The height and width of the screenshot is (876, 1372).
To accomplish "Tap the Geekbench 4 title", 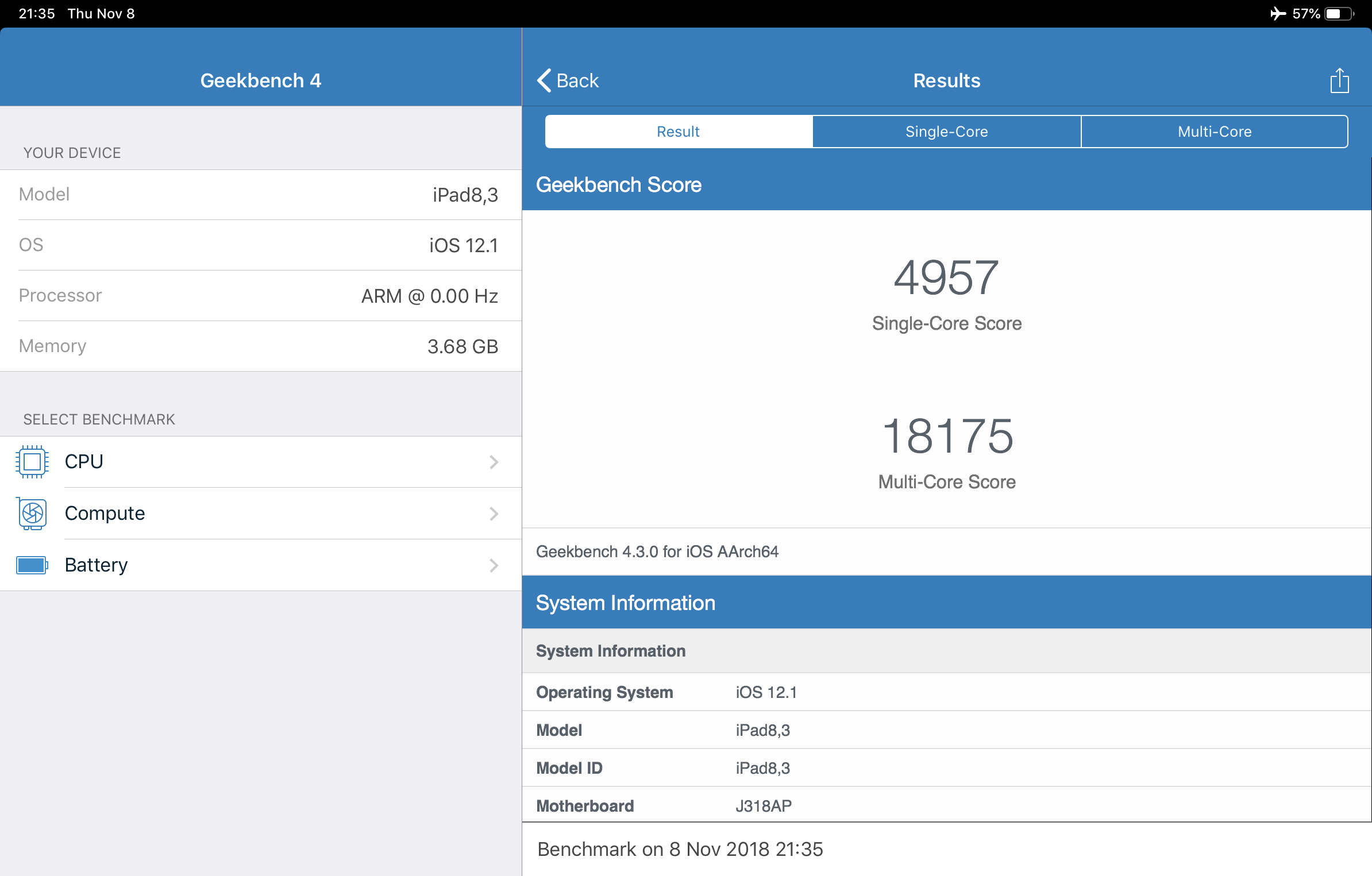I will [261, 80].
